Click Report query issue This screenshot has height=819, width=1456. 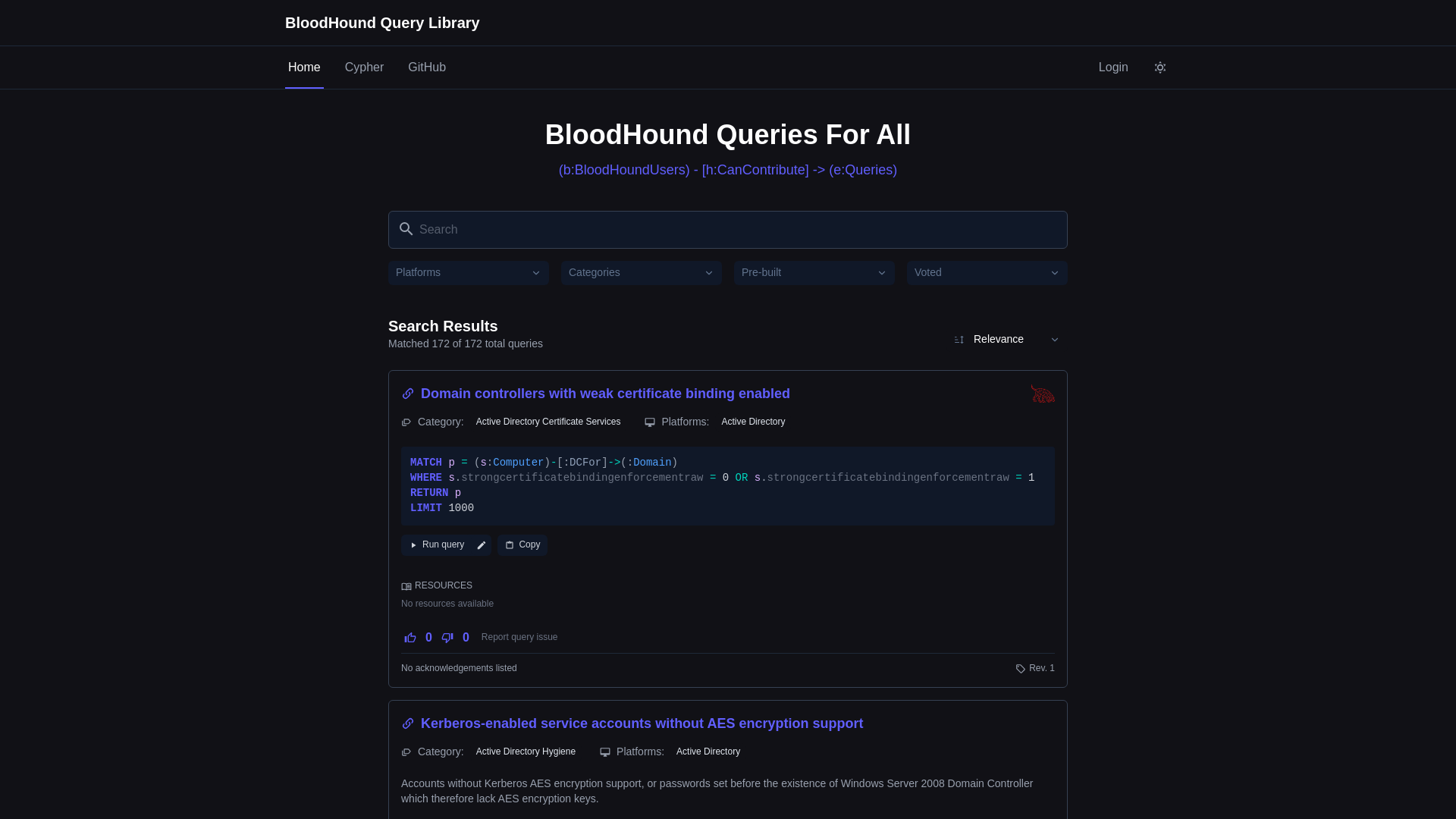[x=519, y=637]
